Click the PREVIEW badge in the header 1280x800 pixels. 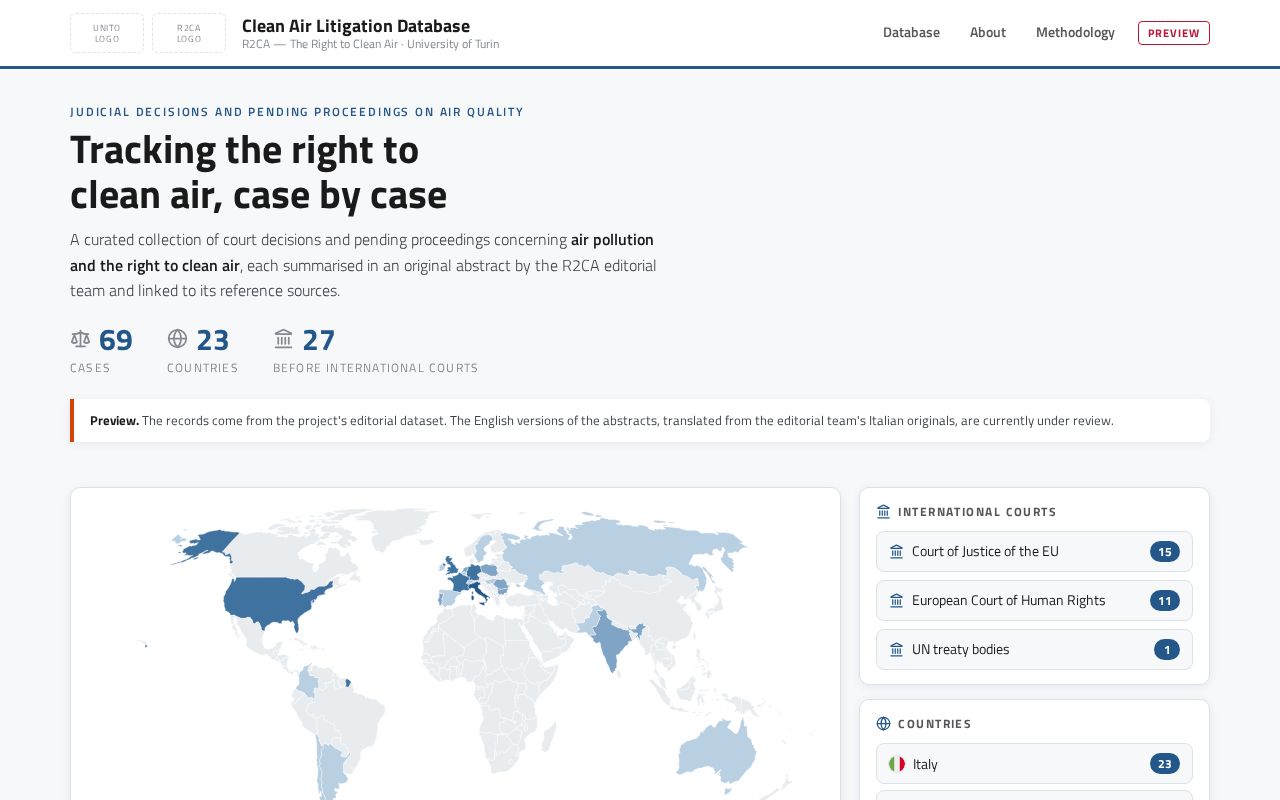tap(1174, 33)
